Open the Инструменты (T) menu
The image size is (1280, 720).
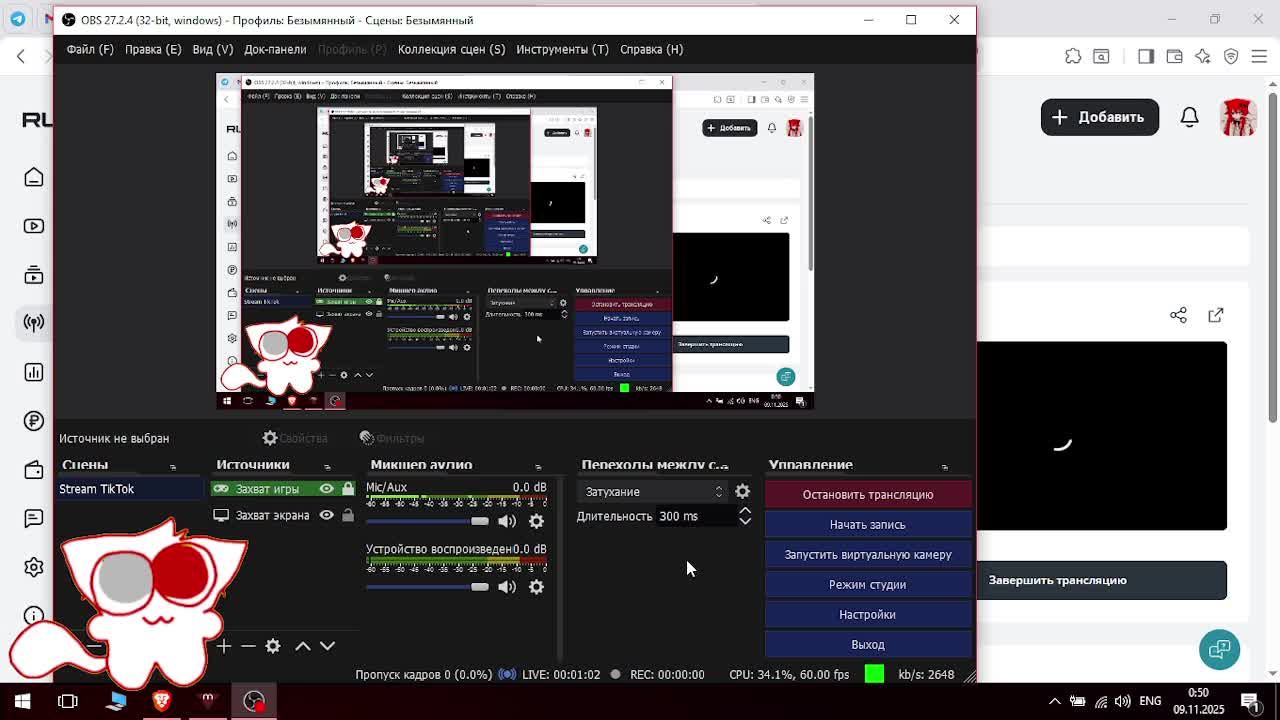562,49
